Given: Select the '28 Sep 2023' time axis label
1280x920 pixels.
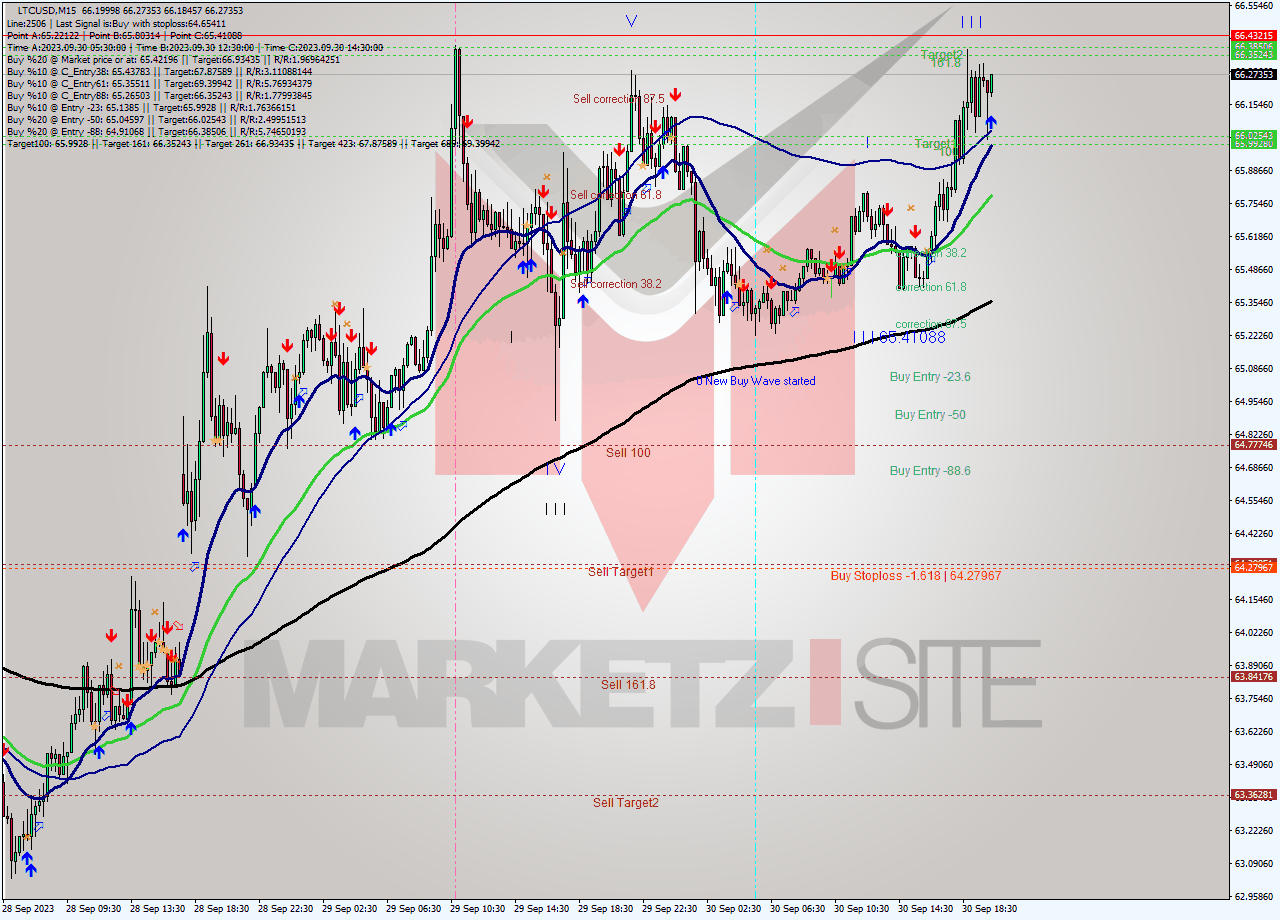Looking at the screenshot, I should point(30,909).
